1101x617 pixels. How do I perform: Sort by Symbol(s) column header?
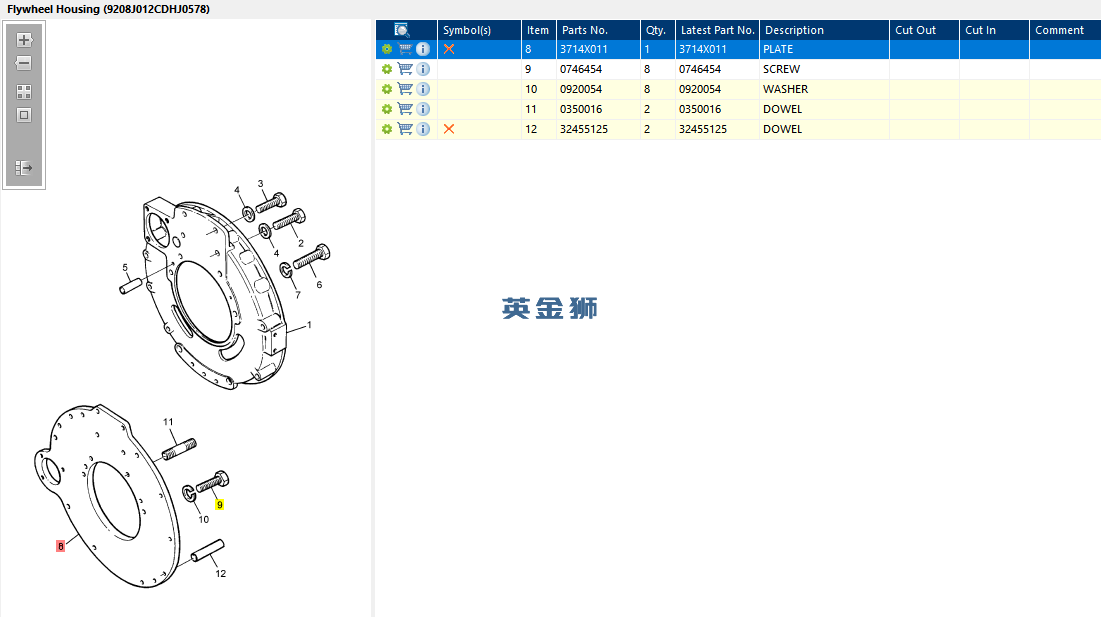(480, 30)
